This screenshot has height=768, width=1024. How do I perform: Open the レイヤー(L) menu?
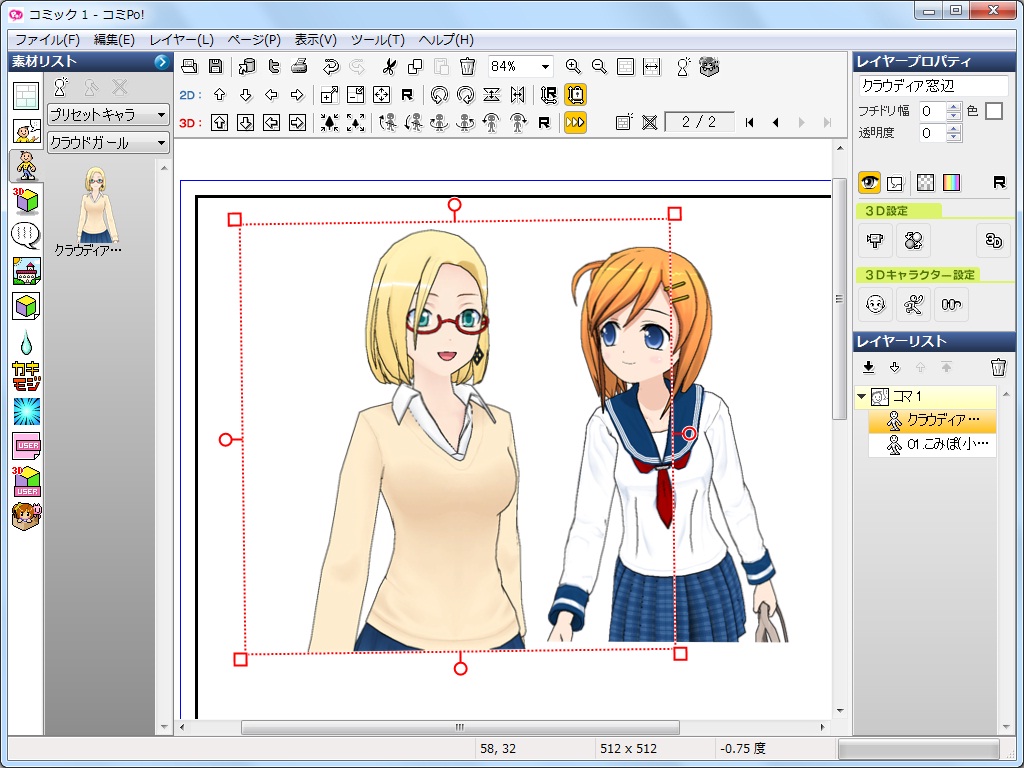(x=182, y=40)
